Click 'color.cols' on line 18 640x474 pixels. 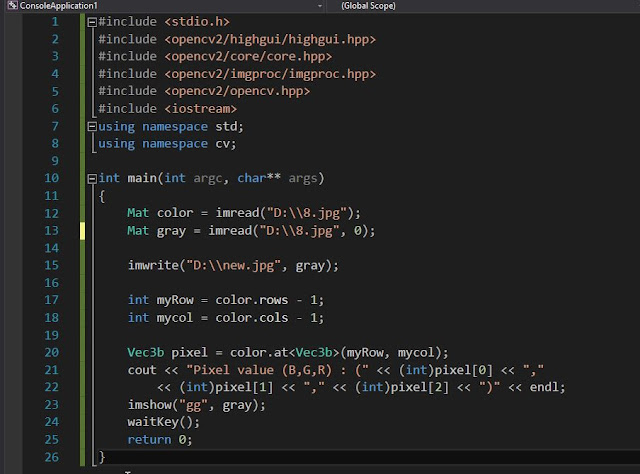coord(252,318)
